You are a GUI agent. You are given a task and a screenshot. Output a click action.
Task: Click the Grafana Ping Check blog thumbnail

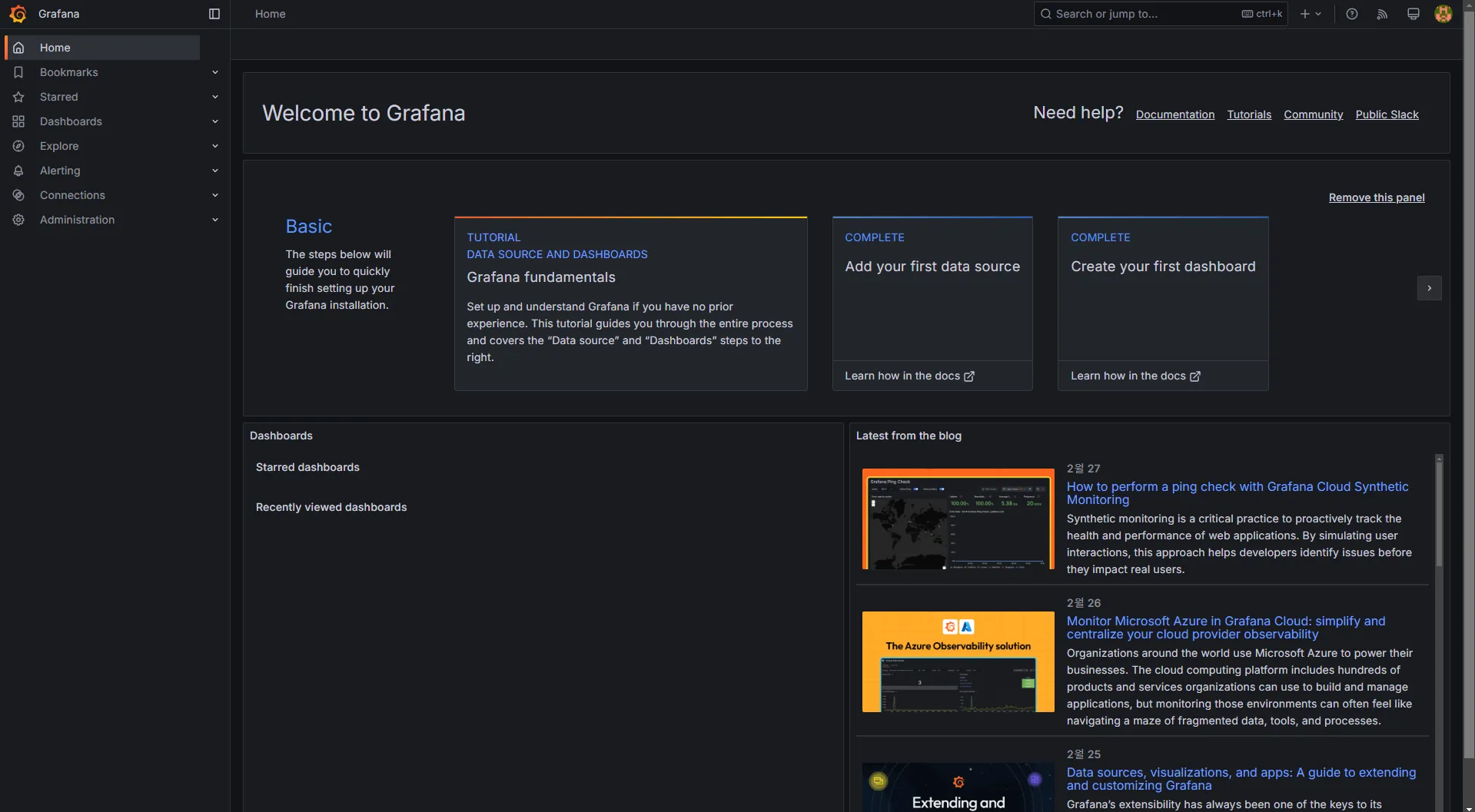[958, 519]
